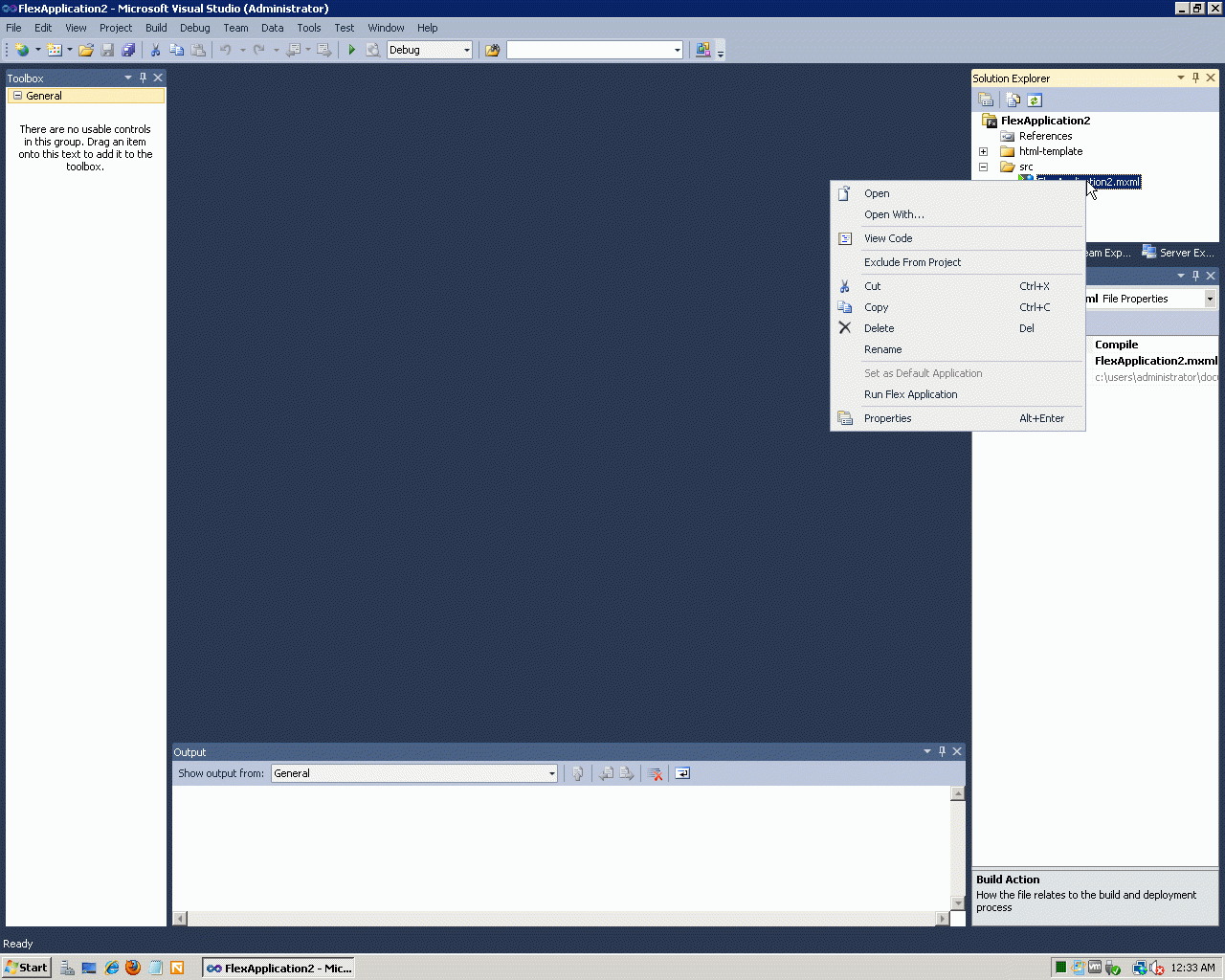Image resolution: width=1225 pixels, height=980 pixels.
Task: Choose Open With... from the context menu
Action: 957,214
